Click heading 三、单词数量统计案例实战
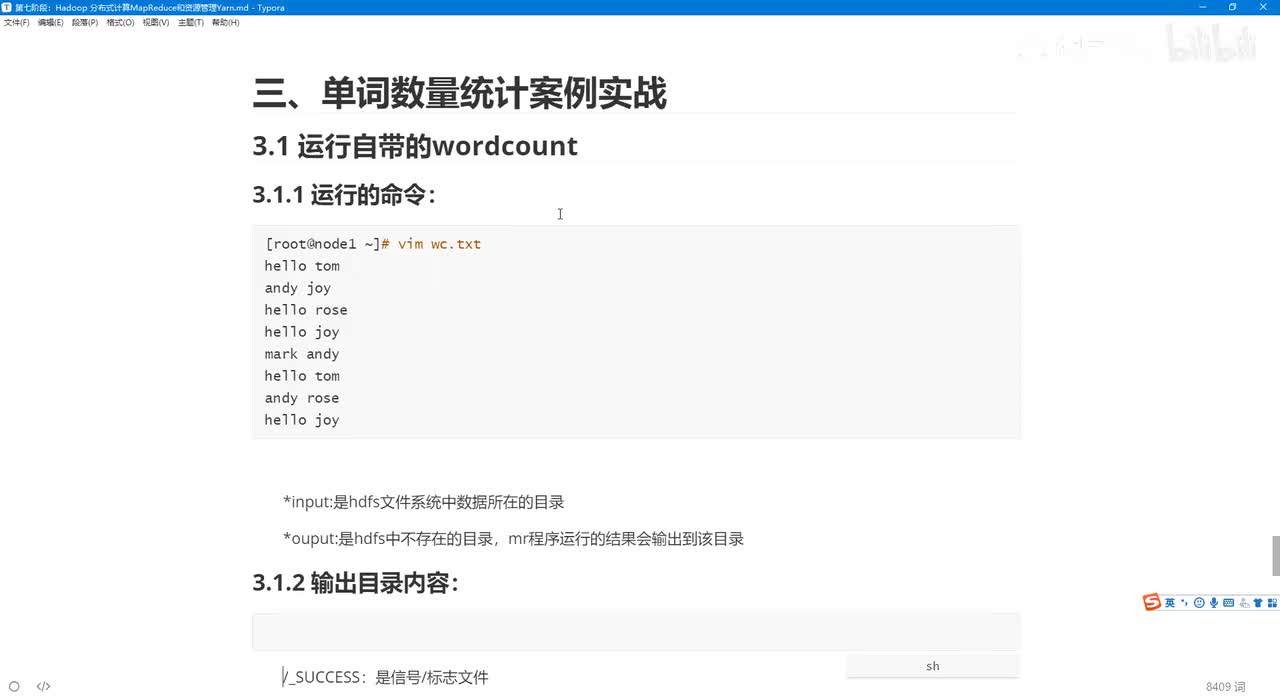Screen dimensions: 1280x700 [460, 93]
